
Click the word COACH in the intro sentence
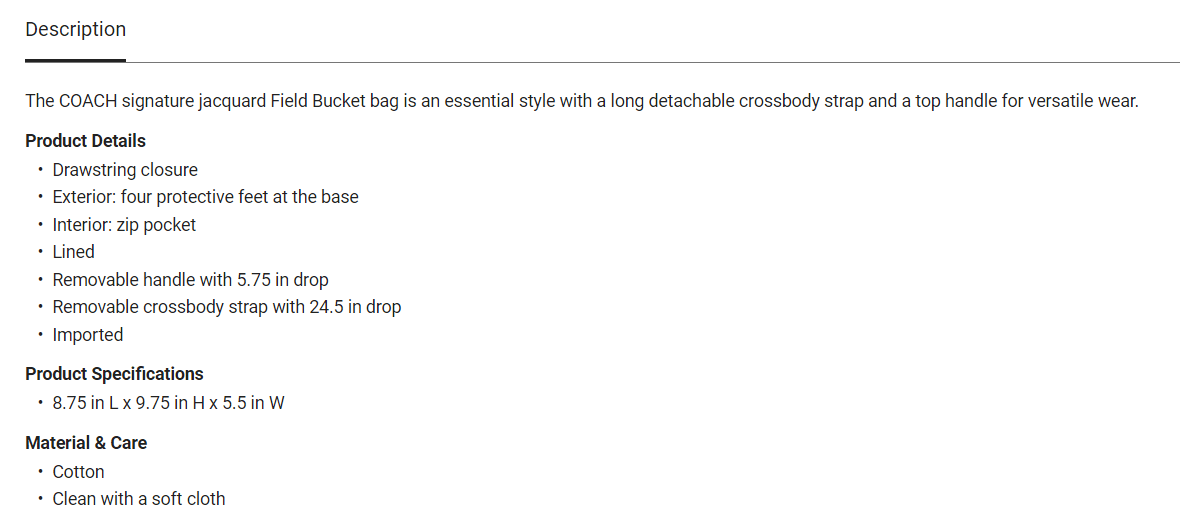tap(86, 101)
